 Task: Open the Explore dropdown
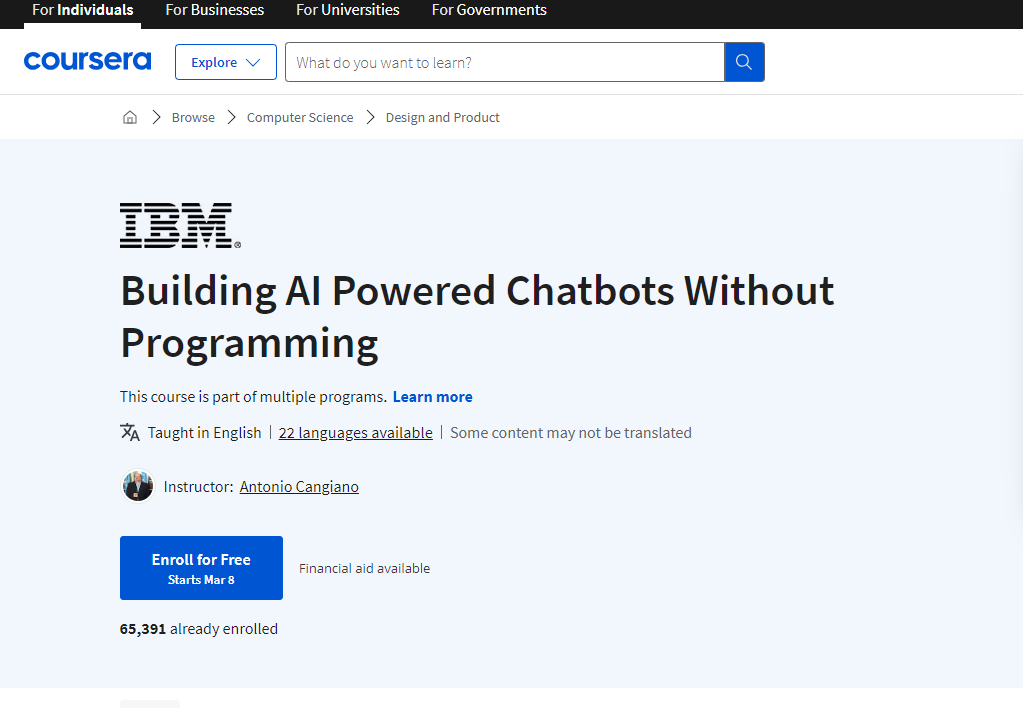pyautogui.click(x=226, y=62)
